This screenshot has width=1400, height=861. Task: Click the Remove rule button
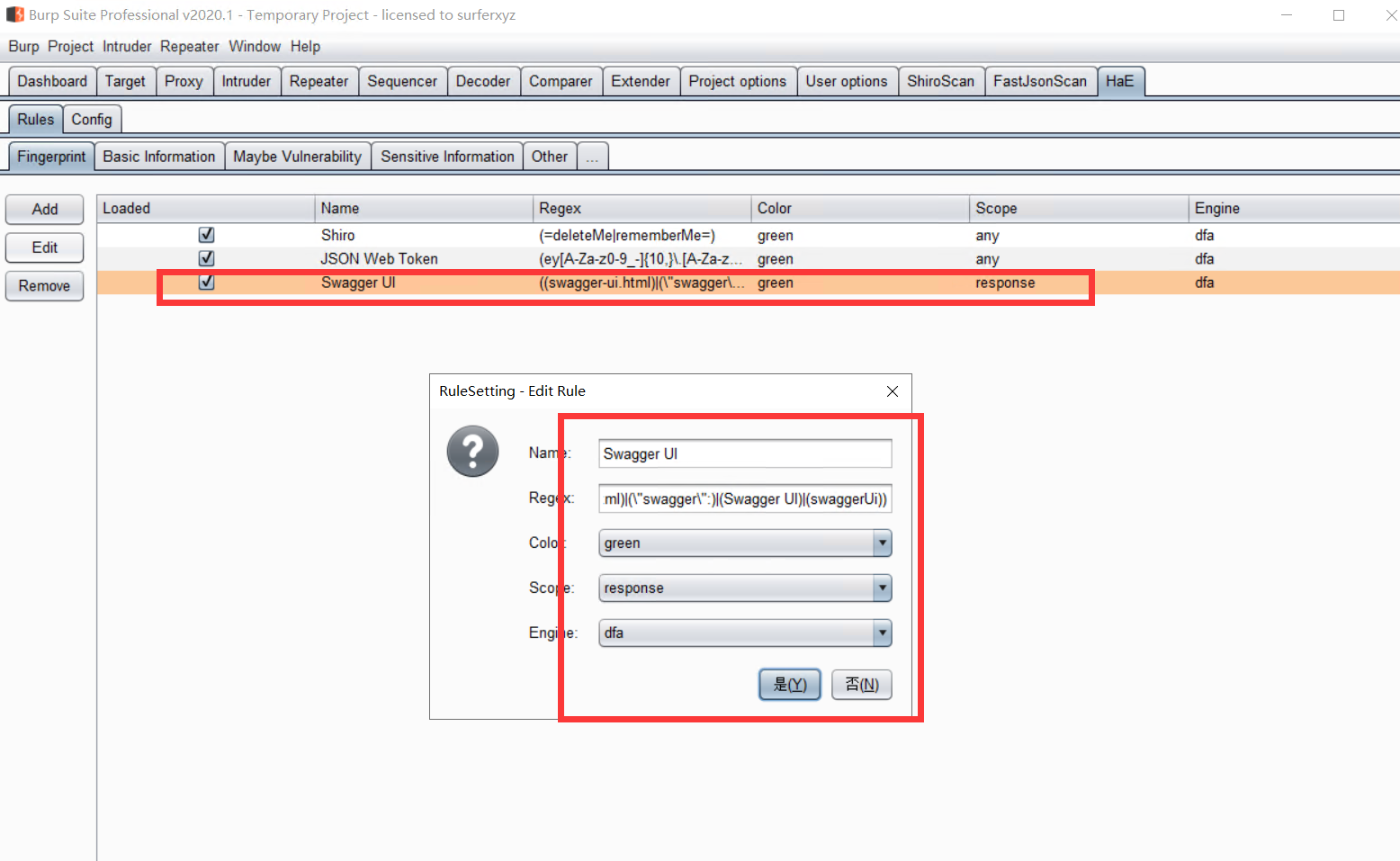point(45,286)
